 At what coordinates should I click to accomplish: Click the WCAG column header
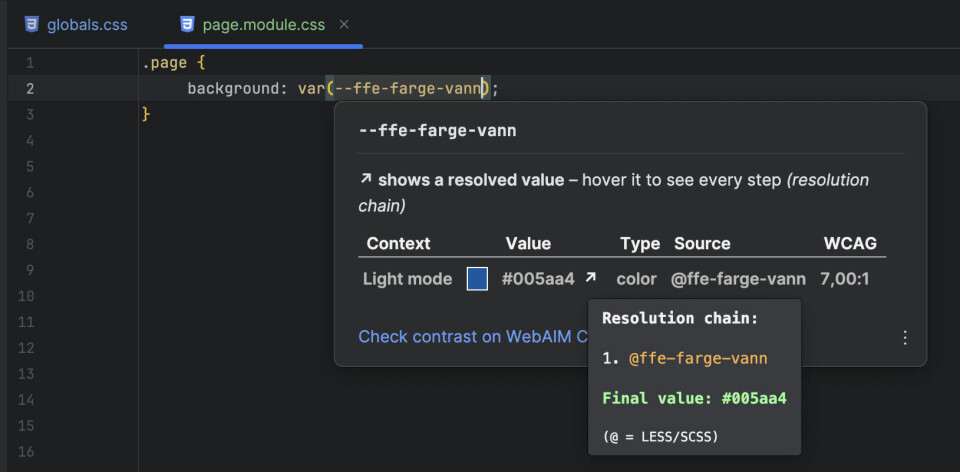point(850,244)
